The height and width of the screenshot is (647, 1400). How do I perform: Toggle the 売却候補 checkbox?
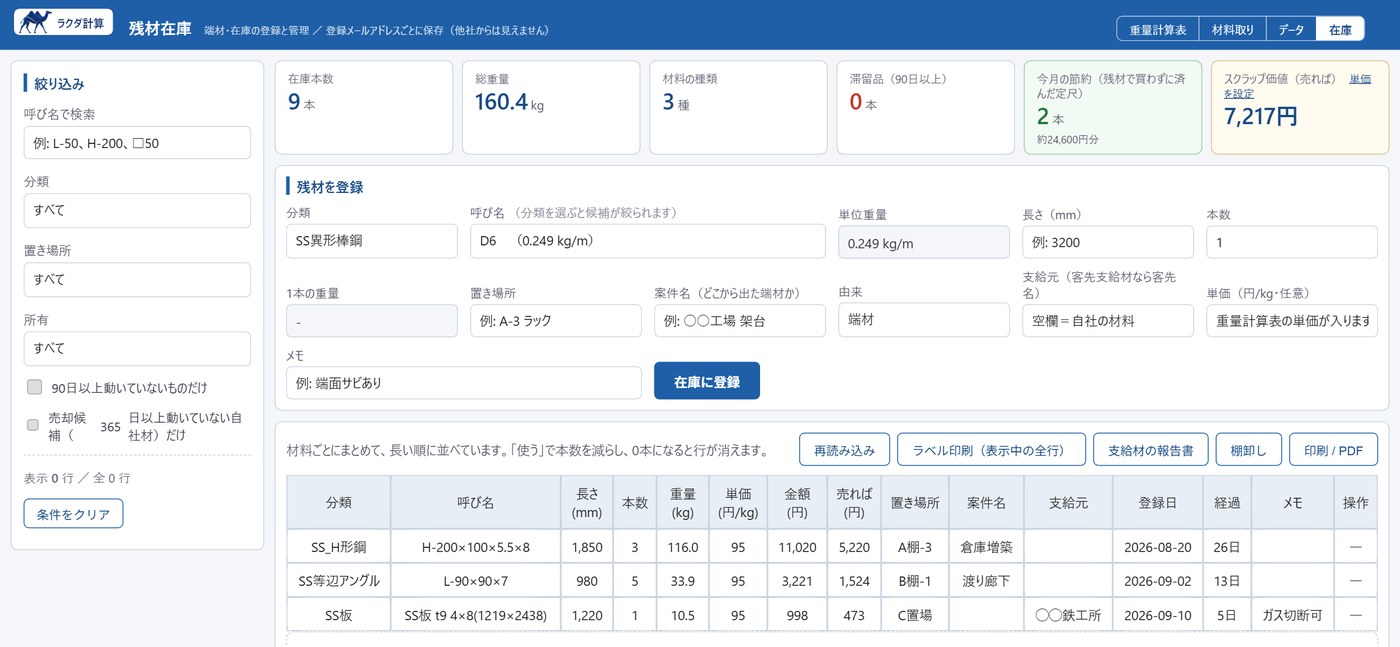(x=33, y=426)
